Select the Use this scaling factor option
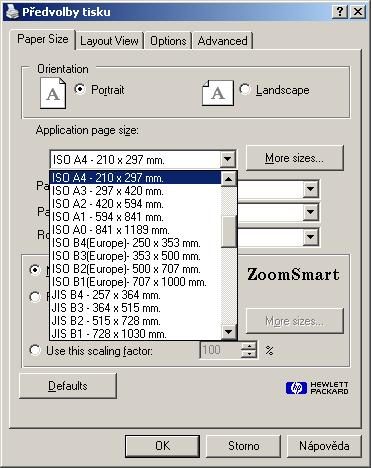The width and height of the screenshot is (371, 468). (x=35, y=350)
